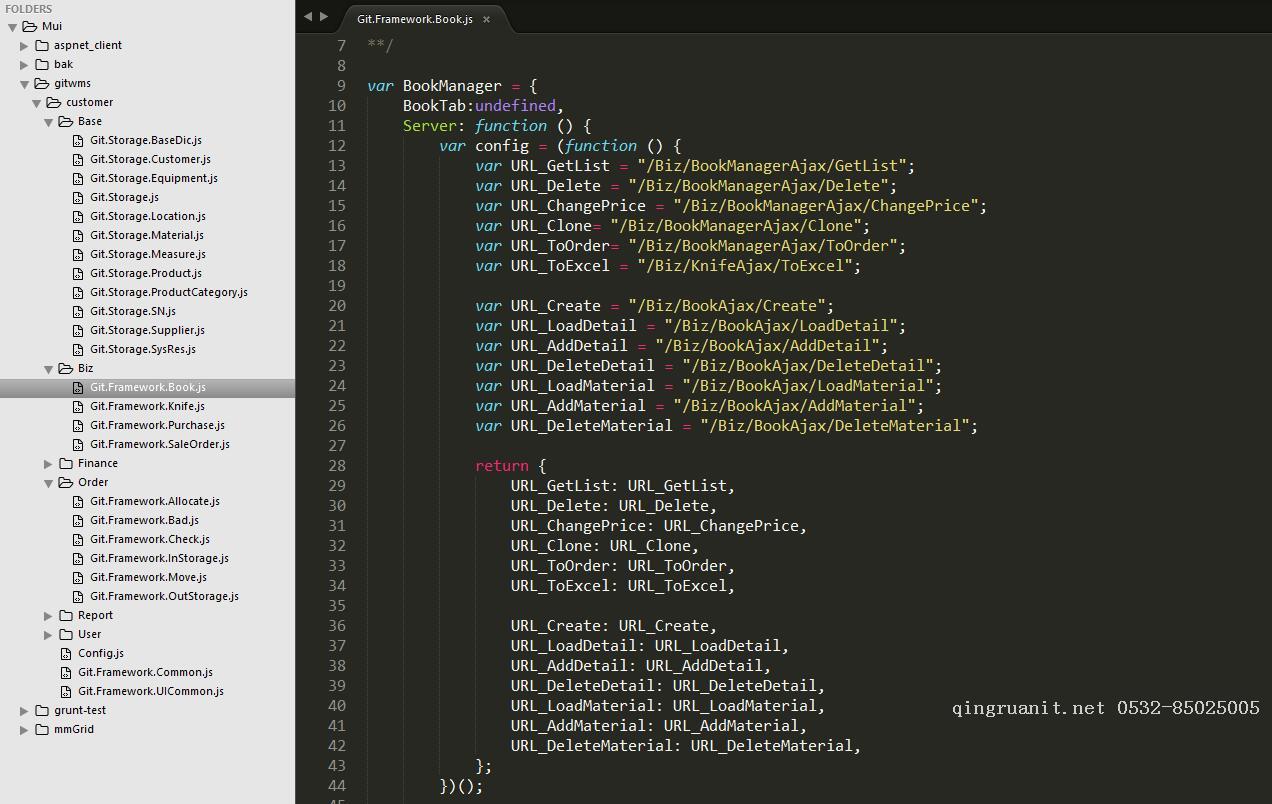This screenshot has height=804, width=1272.
Task: Select the bak folder label
Action: click(63, 64)
